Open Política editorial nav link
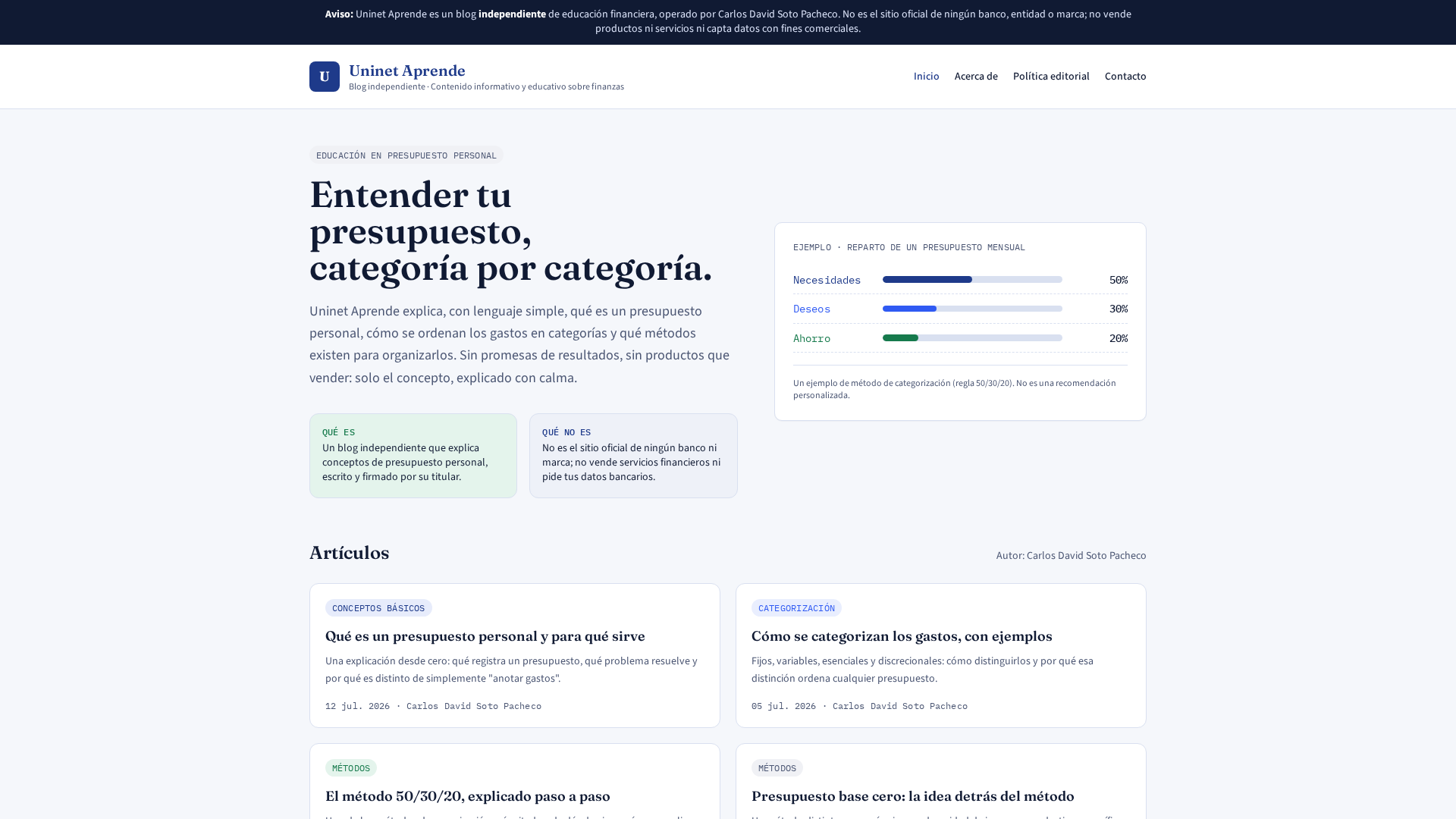 tap(1051, 76)
